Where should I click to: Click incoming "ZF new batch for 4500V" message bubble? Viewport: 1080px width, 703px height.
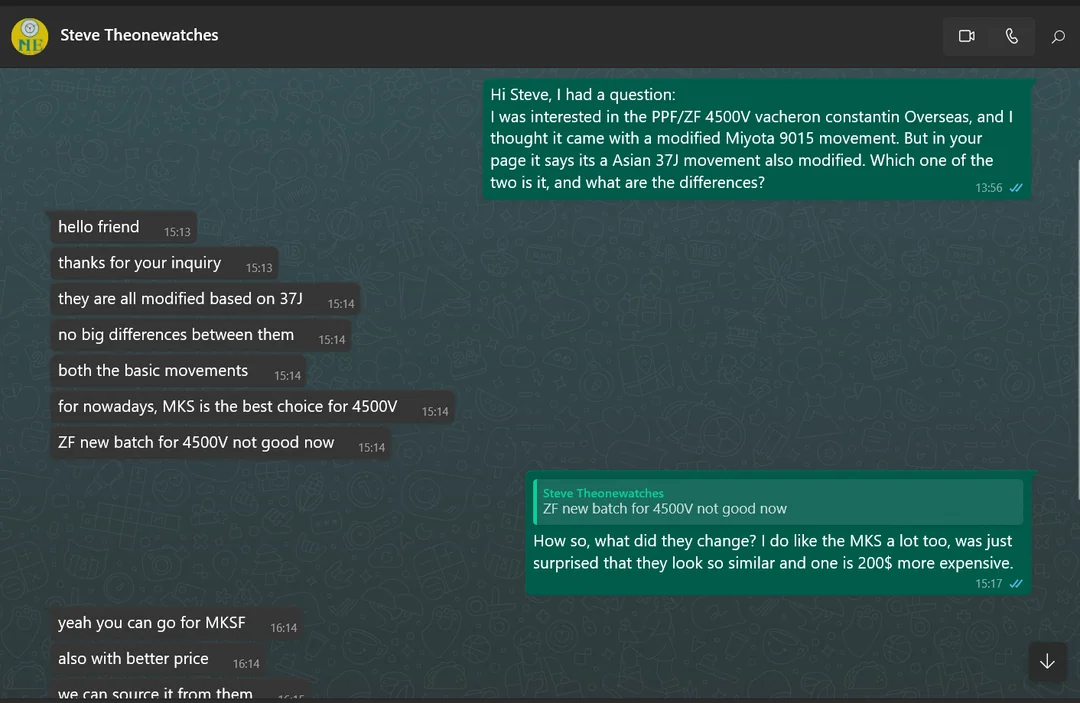coord(220,443)
